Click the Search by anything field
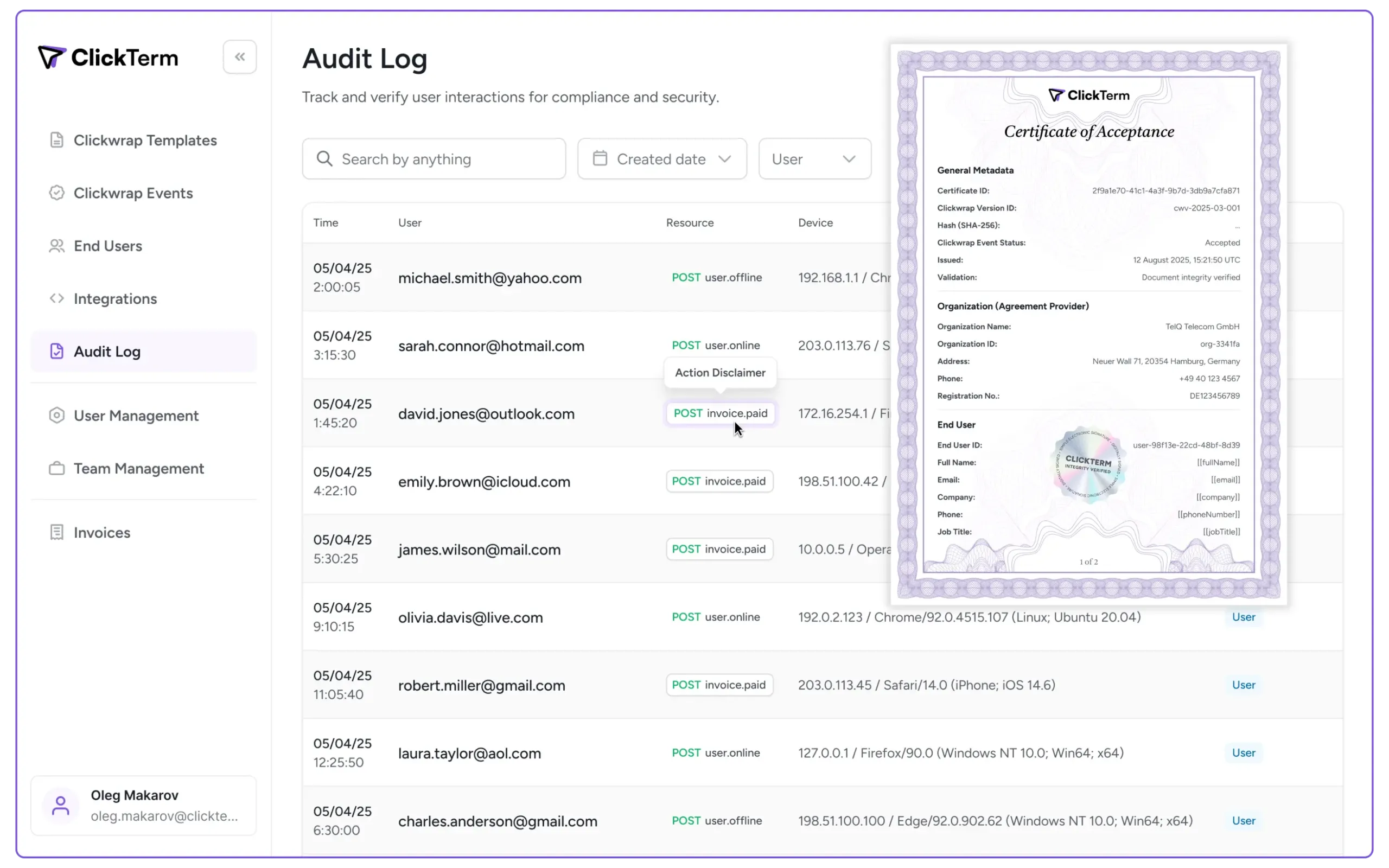The width and height of the screenshot is (1389, 868). (434, 159)
